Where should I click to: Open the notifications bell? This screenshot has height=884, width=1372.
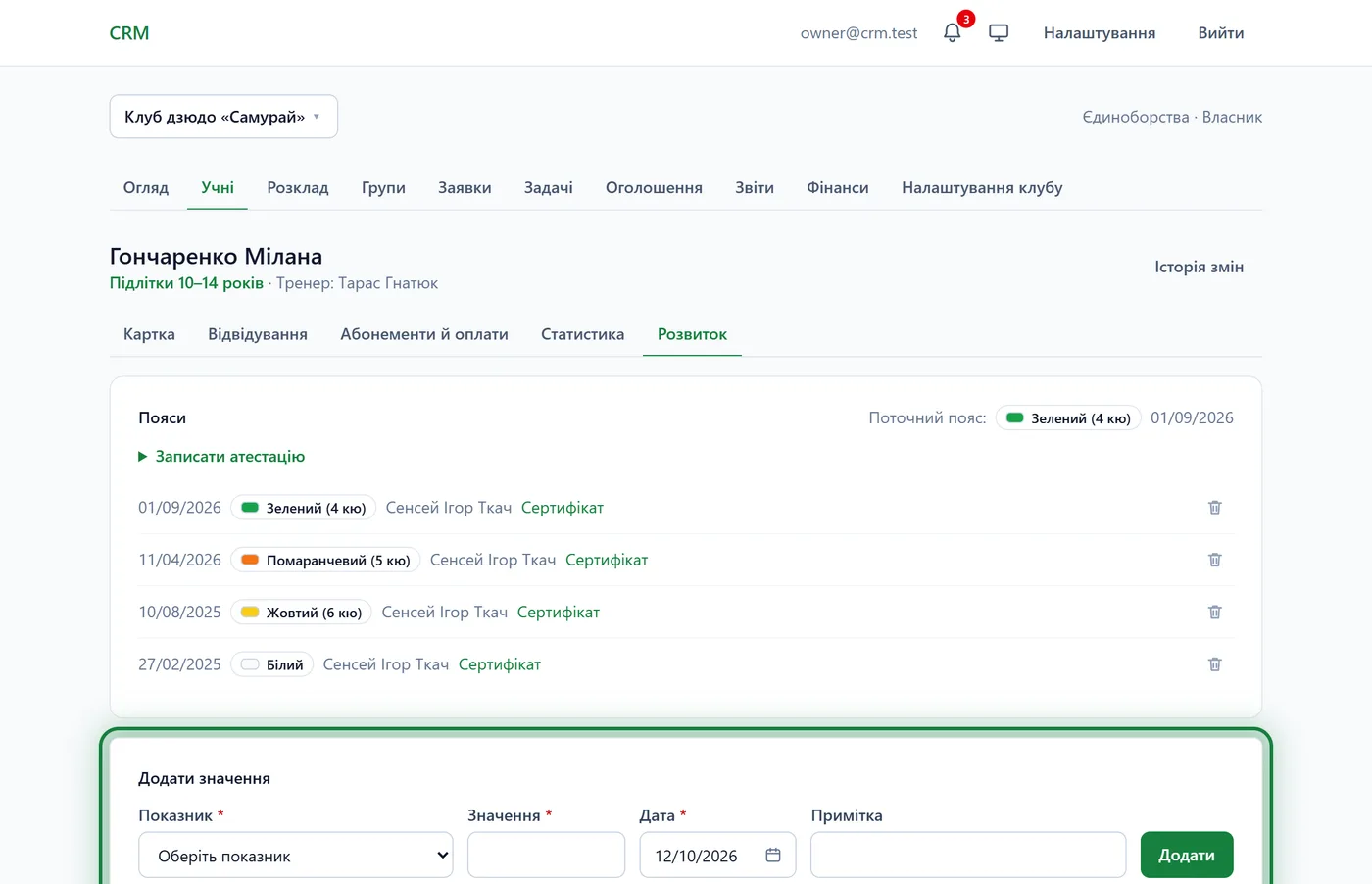[952, 33]
